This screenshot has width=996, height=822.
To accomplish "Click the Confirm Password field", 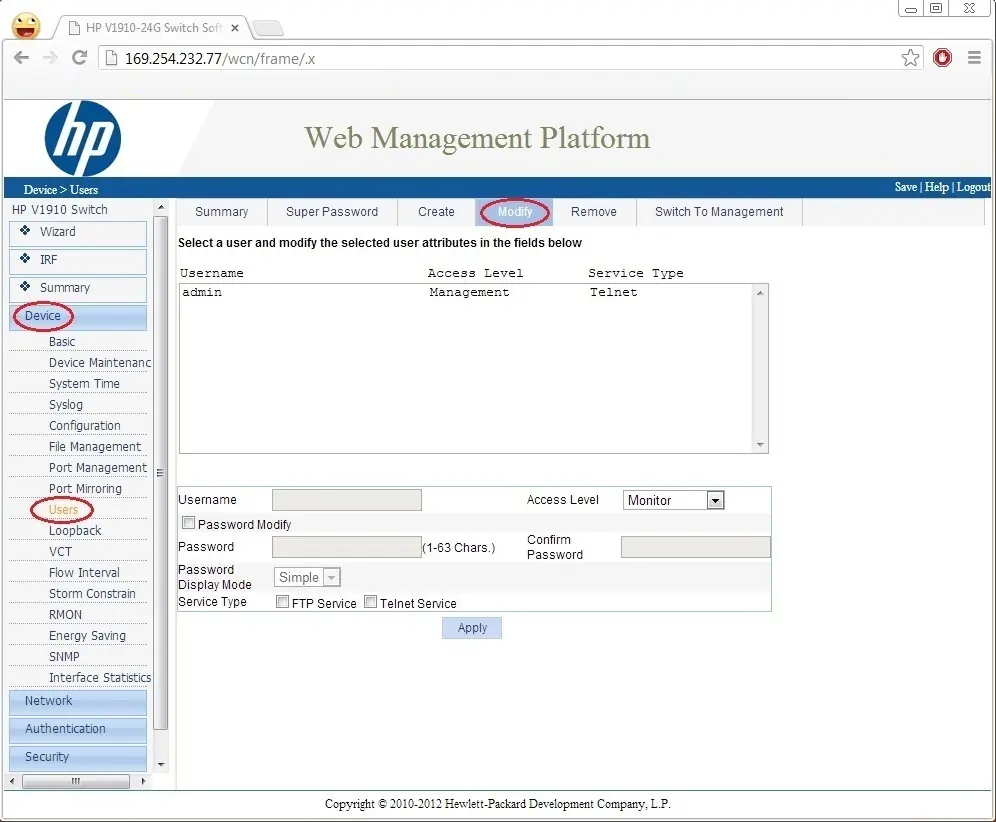I will point(696,547).
